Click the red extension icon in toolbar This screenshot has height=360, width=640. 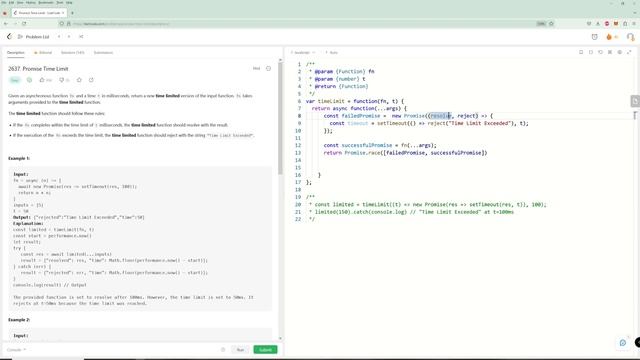point(607,24)
